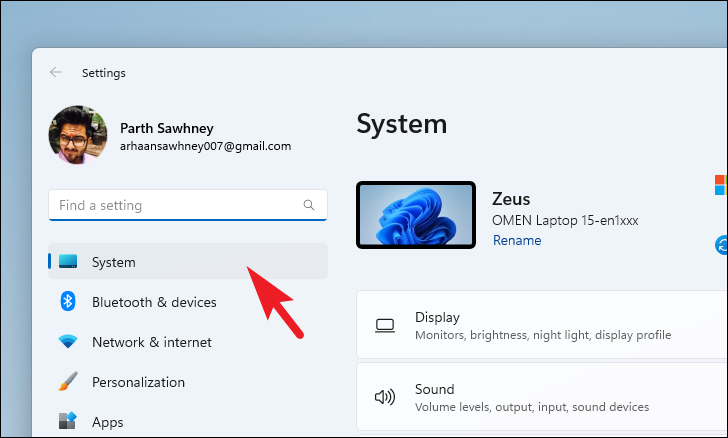Open the Sound settings card
The height and width of the screenshot is (438, 728).
542,397
